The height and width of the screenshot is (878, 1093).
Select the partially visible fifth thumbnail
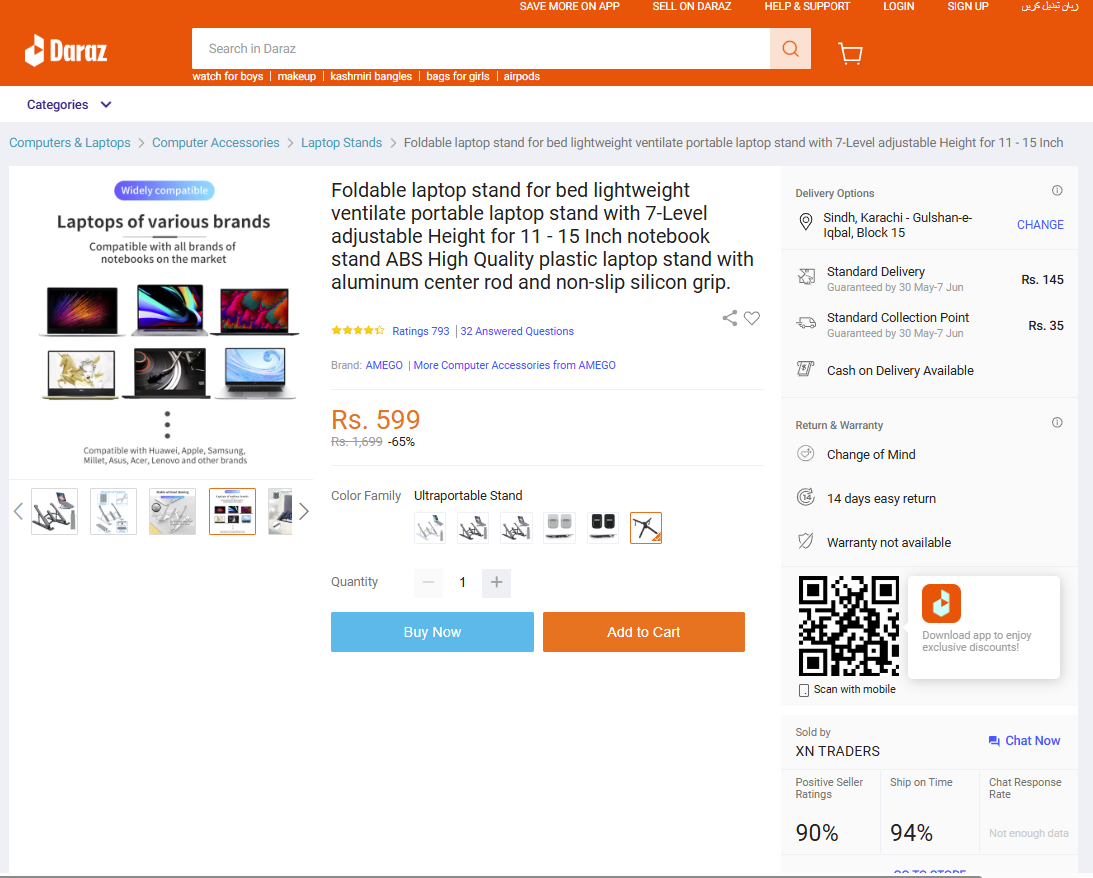pyautogui.click(x=280, y=511)
